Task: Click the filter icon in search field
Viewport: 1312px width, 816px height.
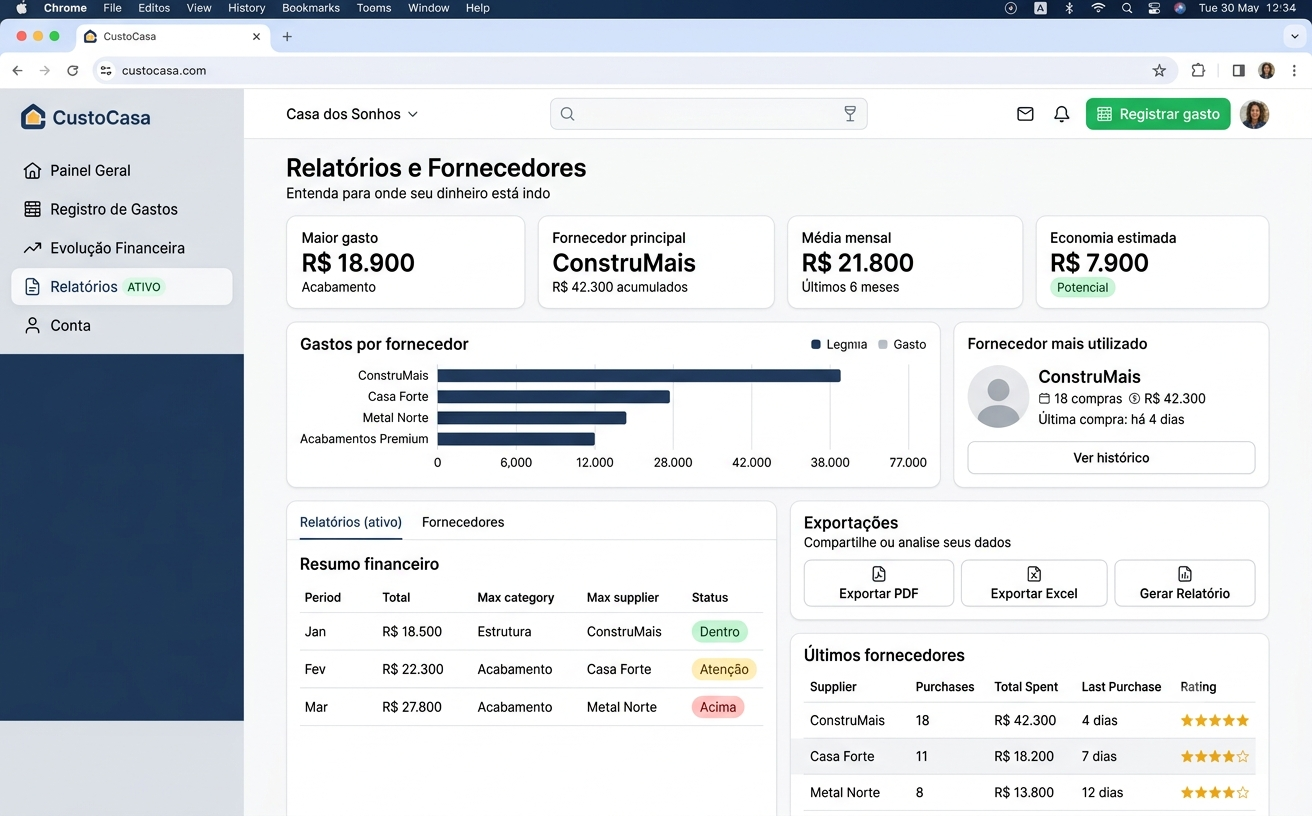Action: [x=850, y=114]
